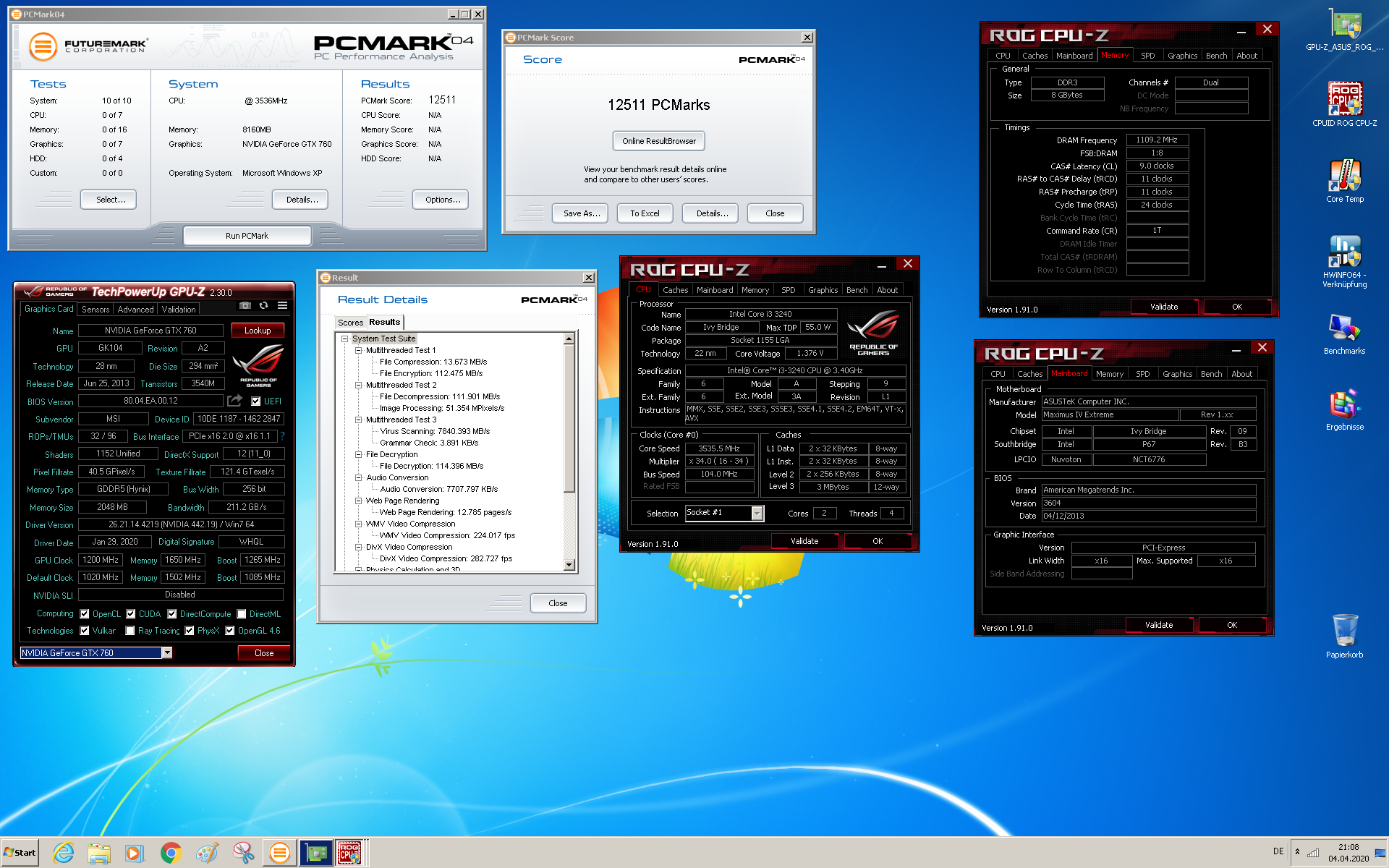Open Google Chrome from the taskbar
This screenshot has width=1389, height=868.
(x=171, y=854)
